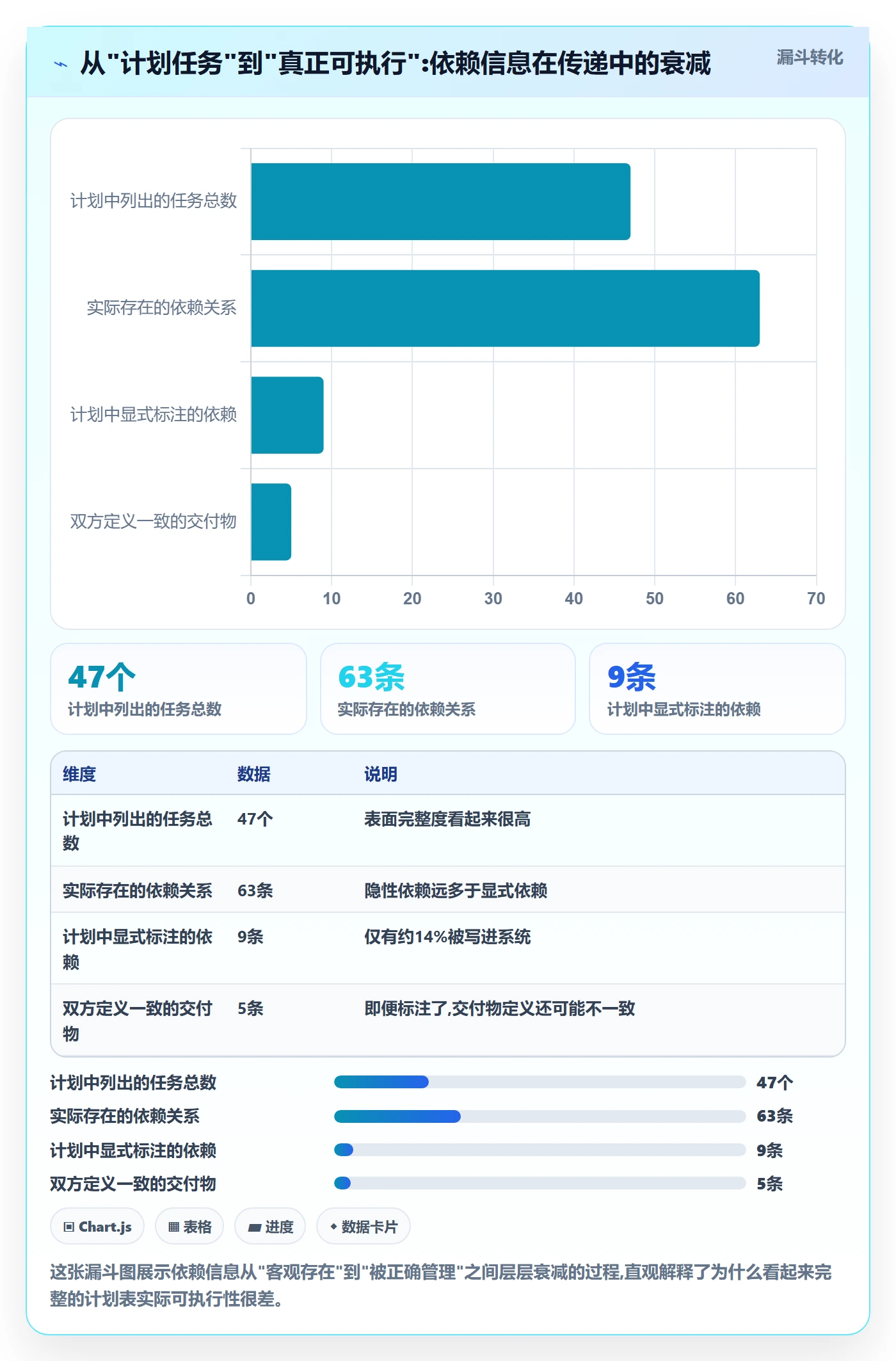896x1361 pixels.
Task: Click the chart axis label 实际存在的依赖关系
Action: click(x=162, y=308)
